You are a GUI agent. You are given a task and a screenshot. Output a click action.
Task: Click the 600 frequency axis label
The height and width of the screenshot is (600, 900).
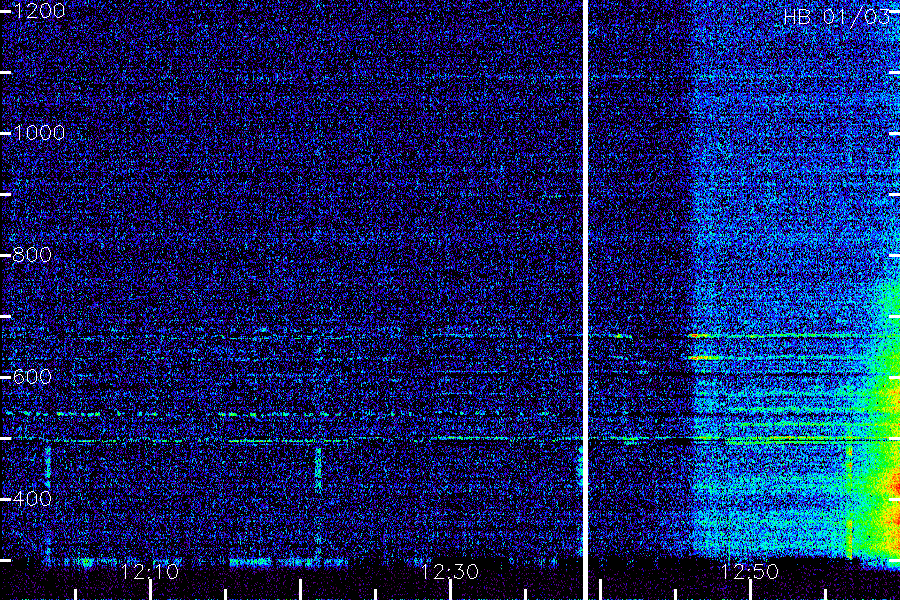click(x=32, y=377)
